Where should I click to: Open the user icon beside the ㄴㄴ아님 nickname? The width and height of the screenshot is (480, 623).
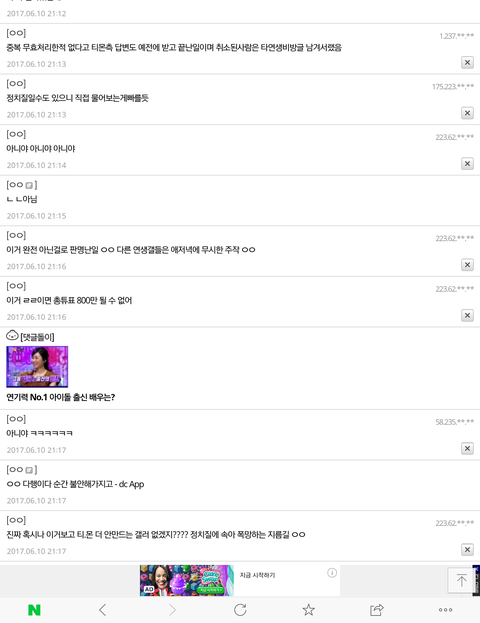tap(29, 185)
